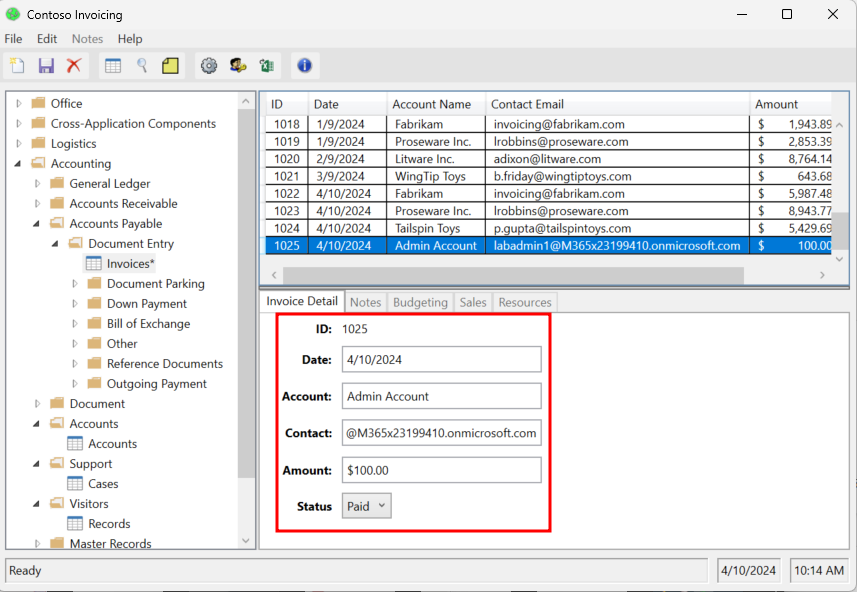Screen dimensions: 857x592
Task: Click the Office folder icon
Action: point(38,103)
